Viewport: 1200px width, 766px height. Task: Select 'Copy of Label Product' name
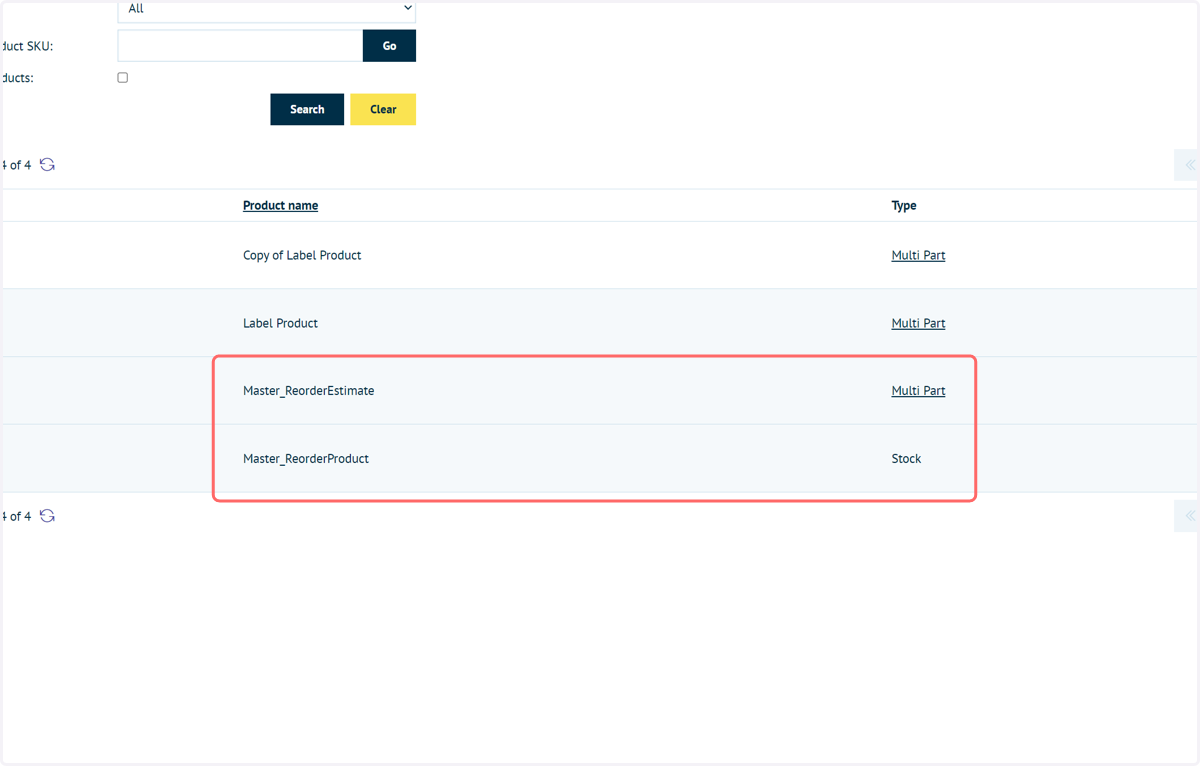302,255
